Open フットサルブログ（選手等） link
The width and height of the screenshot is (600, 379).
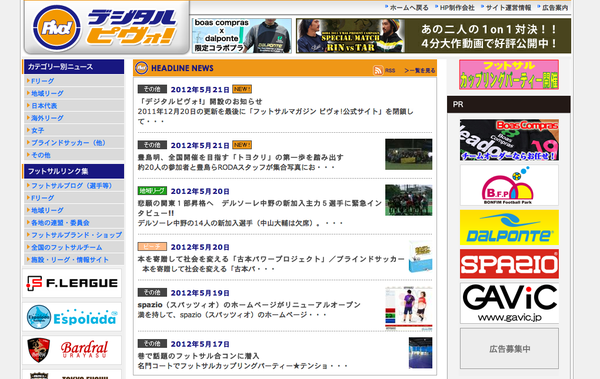point(71,186)
